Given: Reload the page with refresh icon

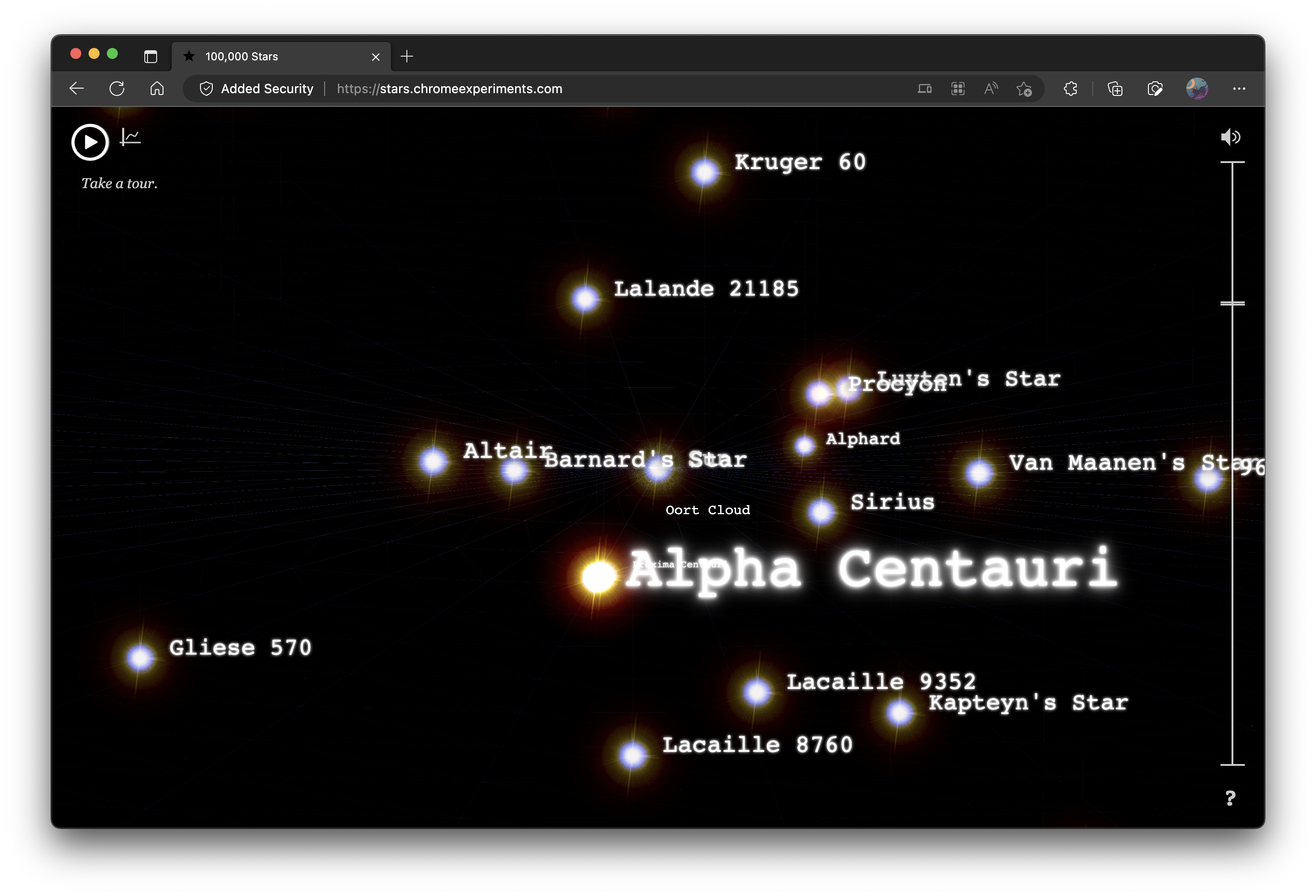Looking at the screenshot, I should point(116,89).
